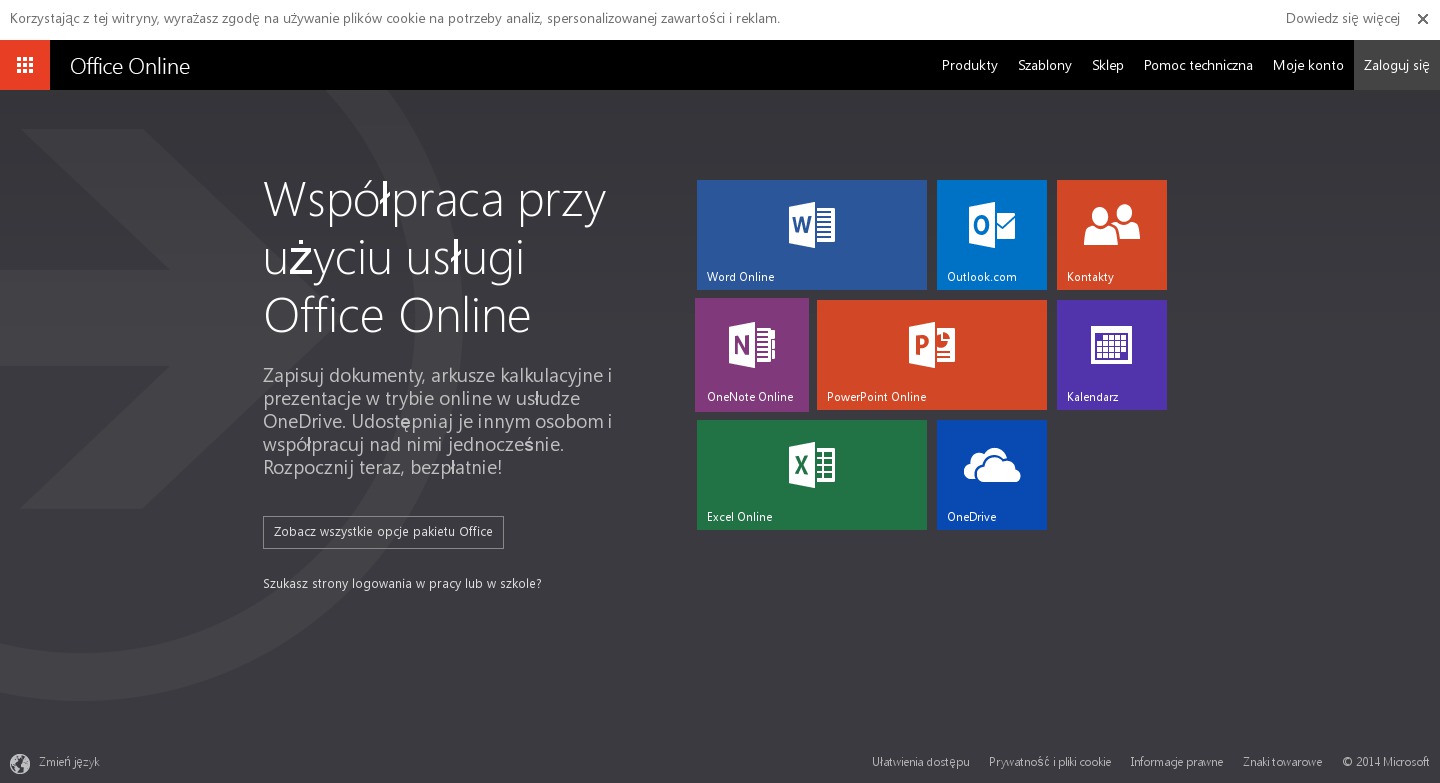This screenshot has width=1440, height=783.
Task: Launch the Outlook.com tile
Action: (x=991, y=235)
